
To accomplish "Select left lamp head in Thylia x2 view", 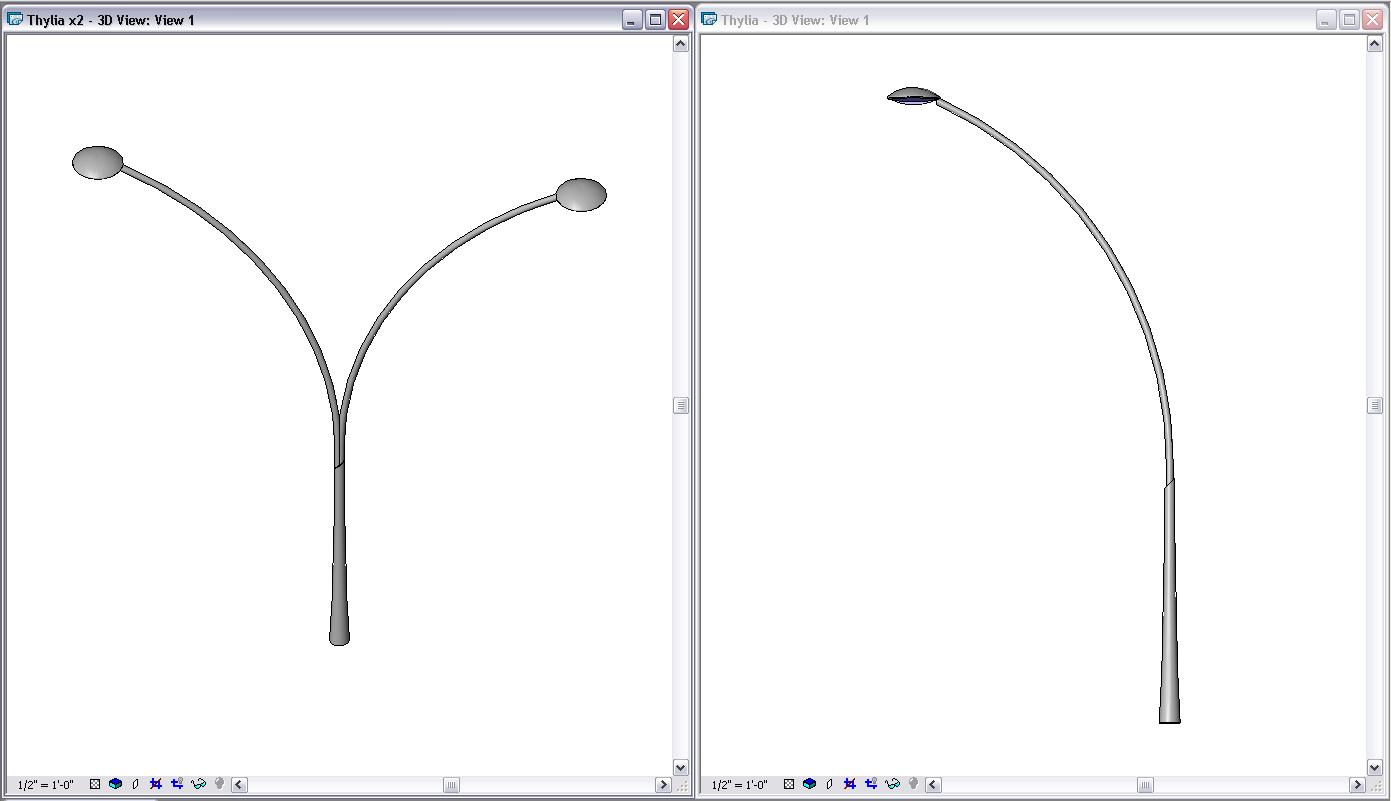I will pos(98,163).
